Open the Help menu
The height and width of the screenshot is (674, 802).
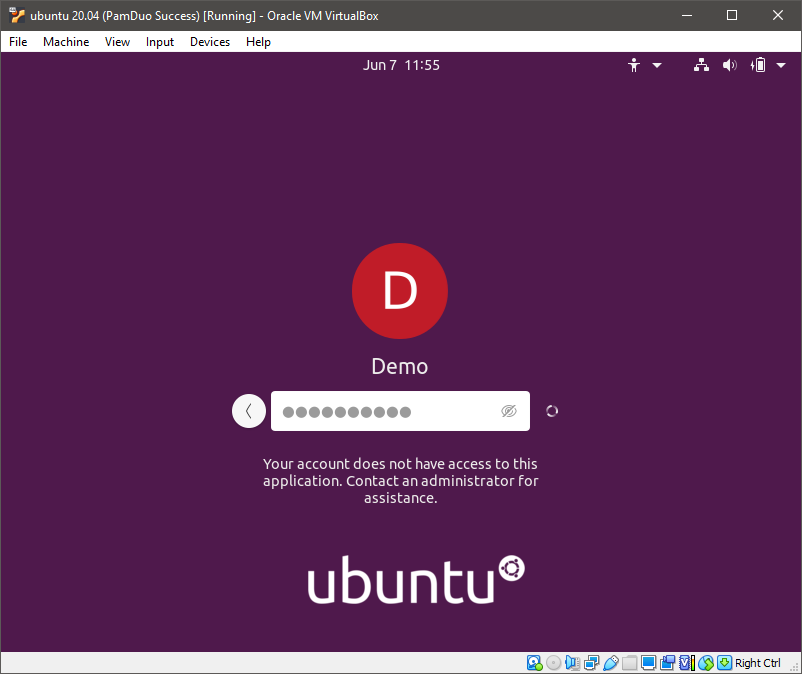(x=258, y=42)
